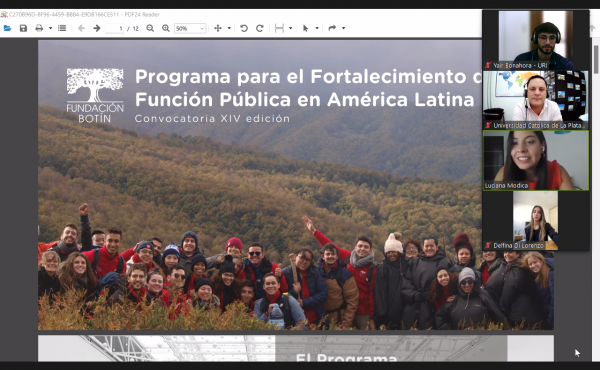Click the share/send arrow icon
The width and height of the screenshot is (600, 370).
[332, 28]
